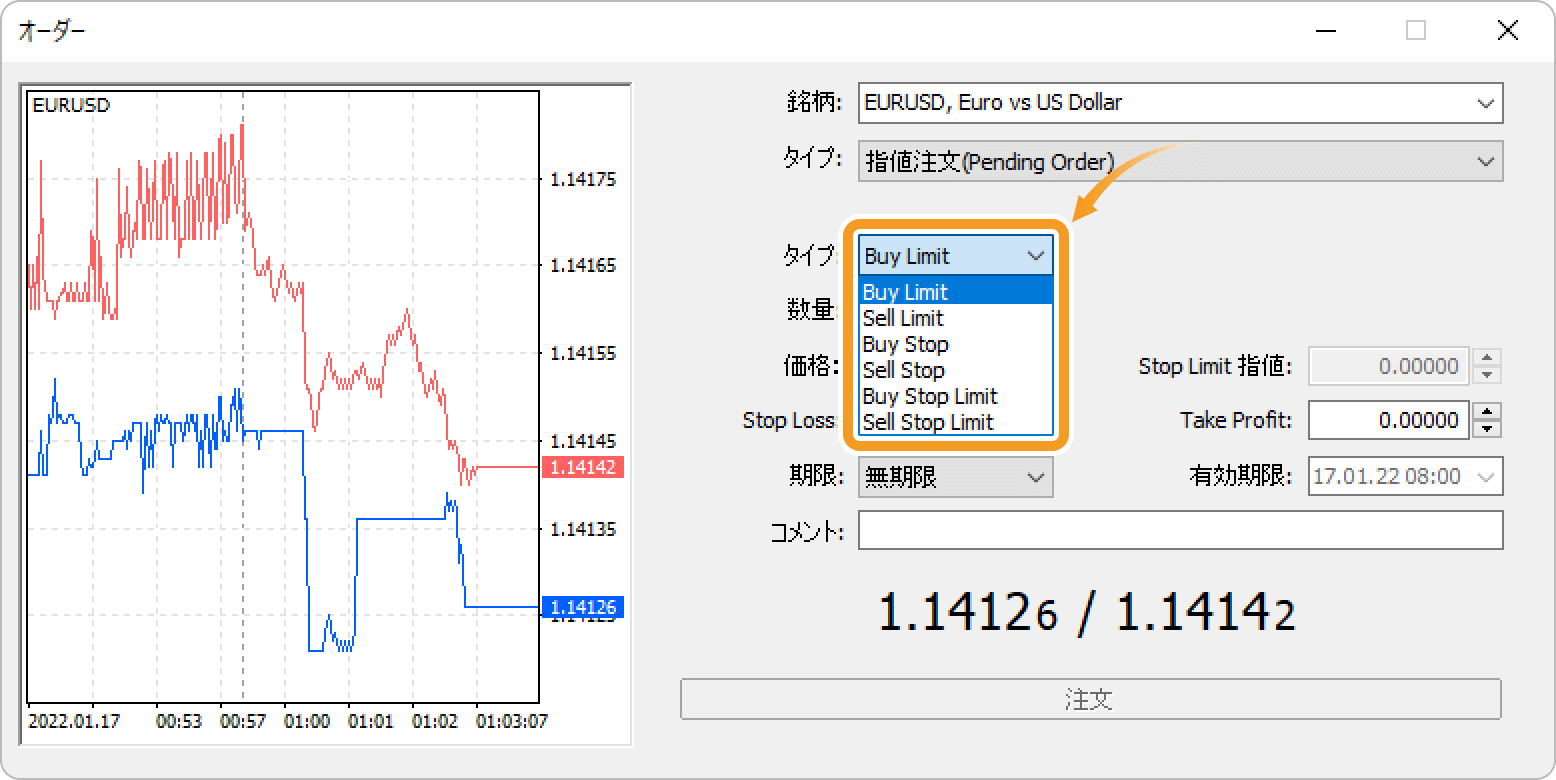Select Buy Limit in the dropdown list

tap(956, 292)
